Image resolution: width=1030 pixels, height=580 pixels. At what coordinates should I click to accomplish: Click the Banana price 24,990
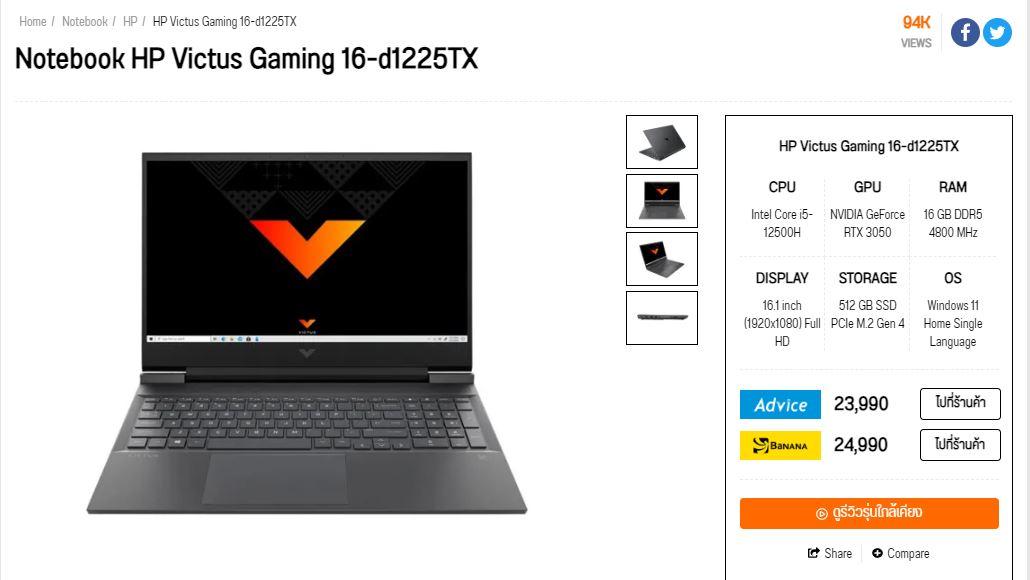pyautogui.click(x=861, y=445)
